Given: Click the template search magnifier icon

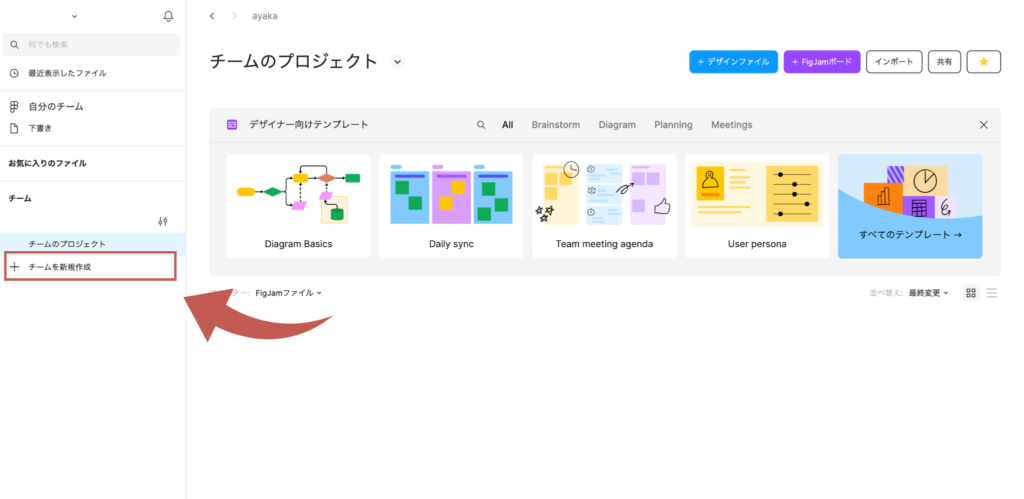Looking at the screenshot, I should pos(481,125).
